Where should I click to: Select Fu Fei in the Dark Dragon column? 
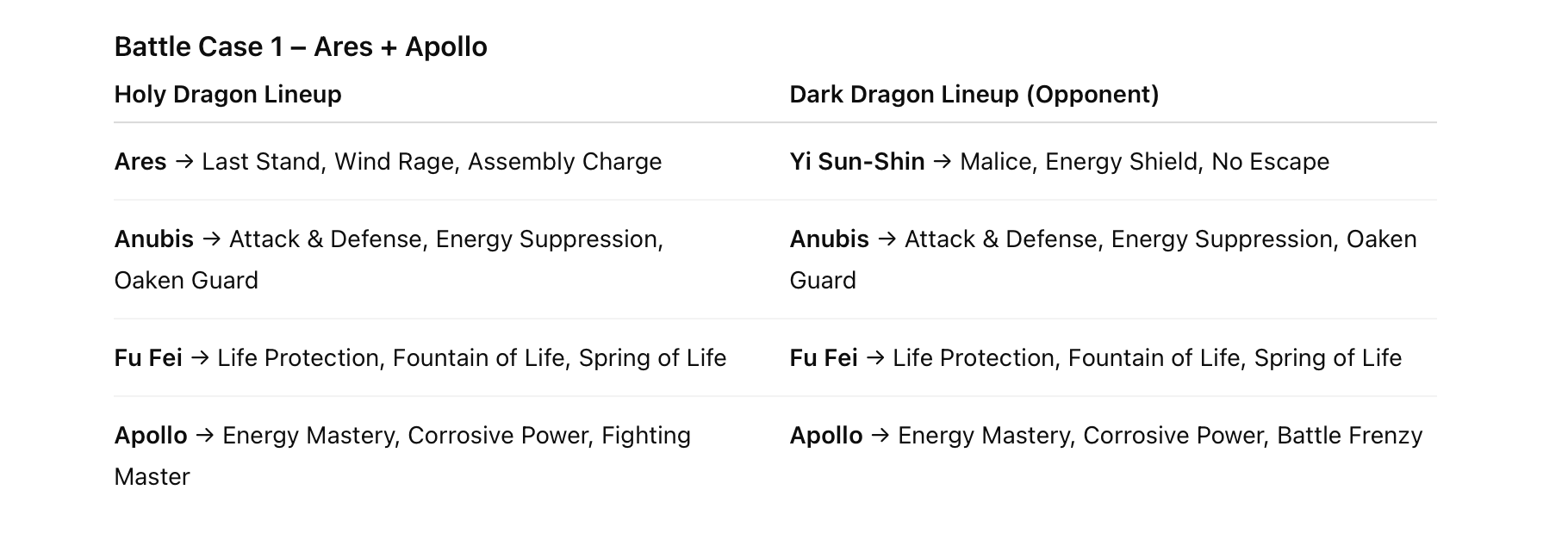824,357
